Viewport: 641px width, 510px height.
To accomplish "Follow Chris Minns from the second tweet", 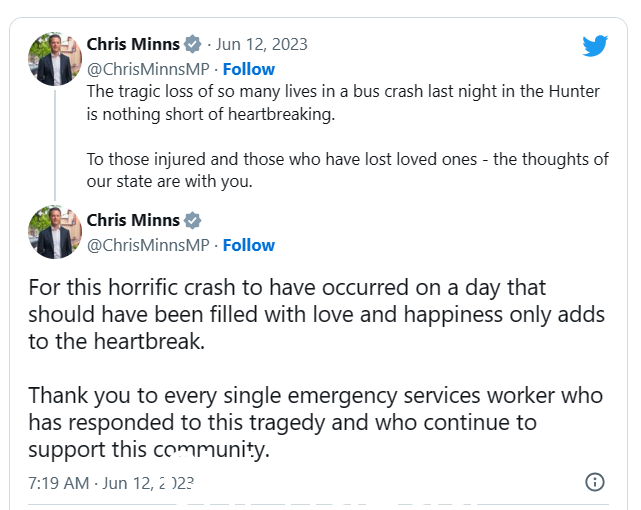I will tap(249, 246).
